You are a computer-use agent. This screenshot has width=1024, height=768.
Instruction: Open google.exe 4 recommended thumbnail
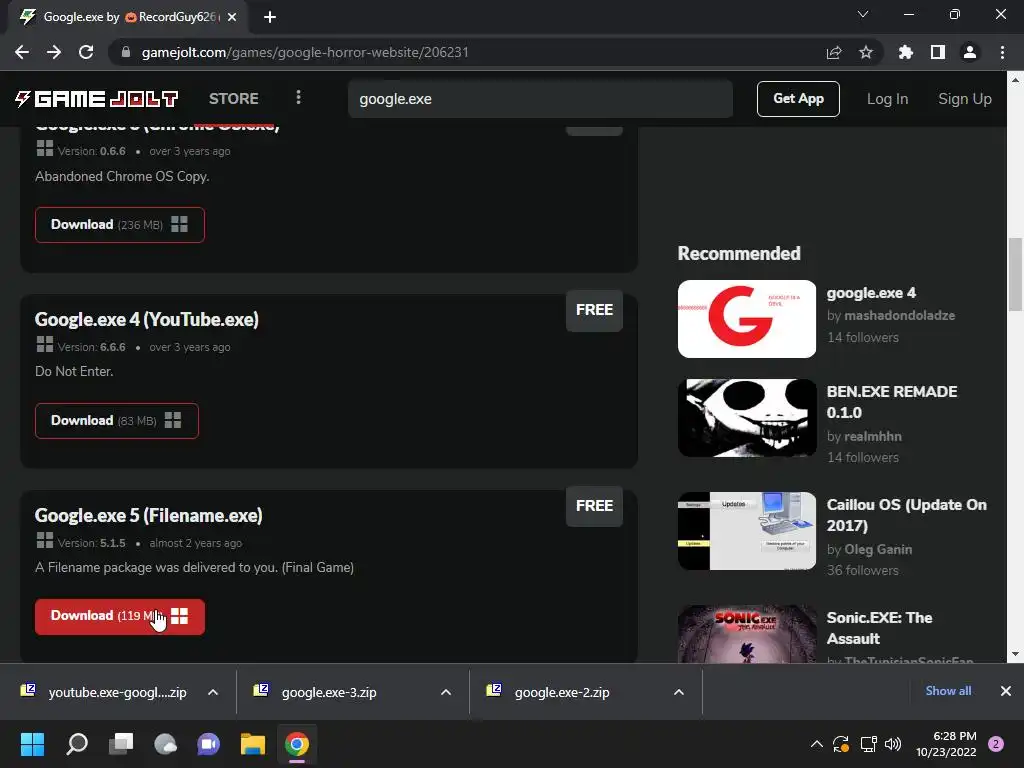[747, 319]
